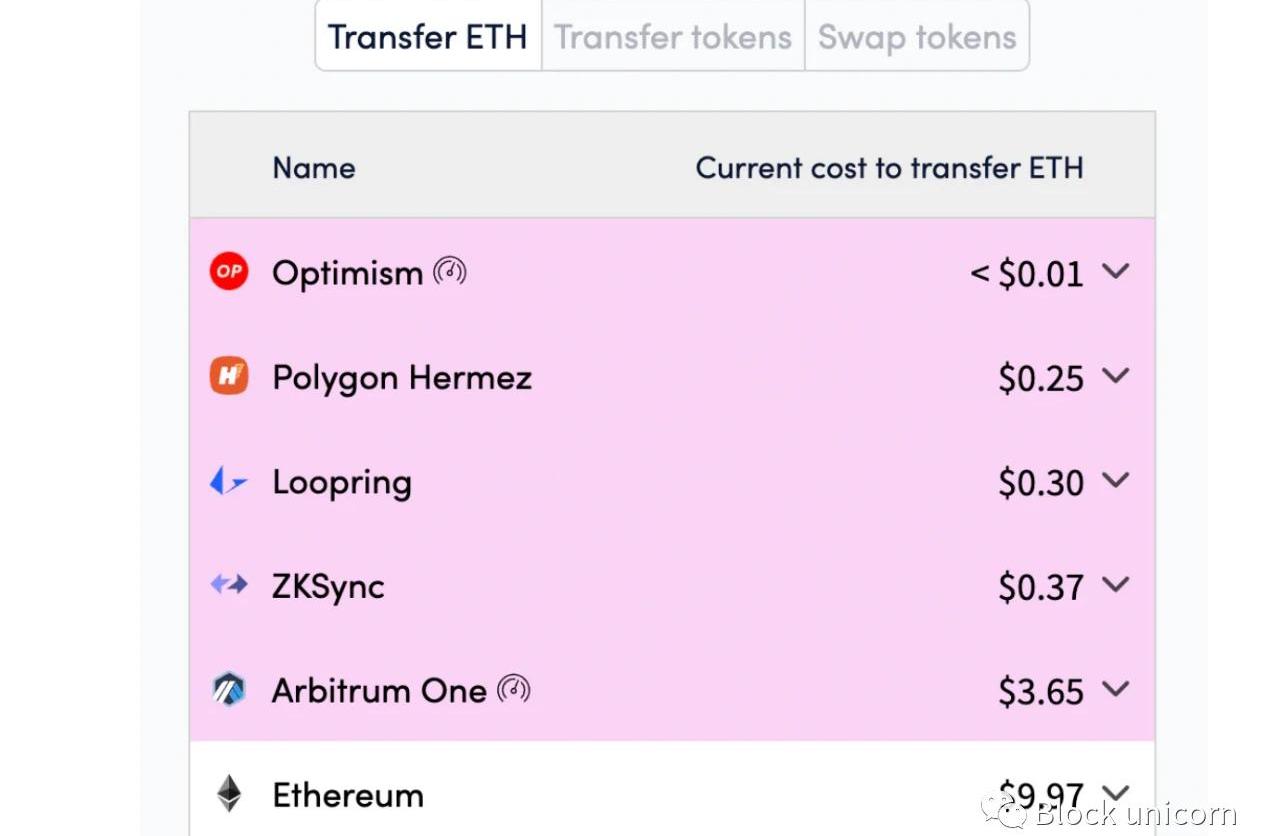Click the Polygon Hermez orange logo
Viewport: 1280px width, 836px height.
(229, 377)
